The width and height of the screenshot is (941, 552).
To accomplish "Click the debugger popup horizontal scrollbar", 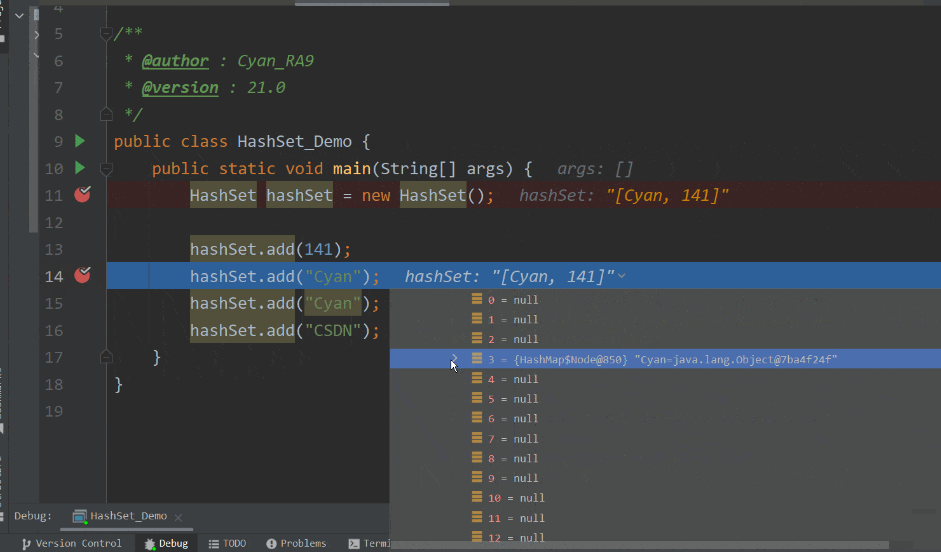I will 640,545.
